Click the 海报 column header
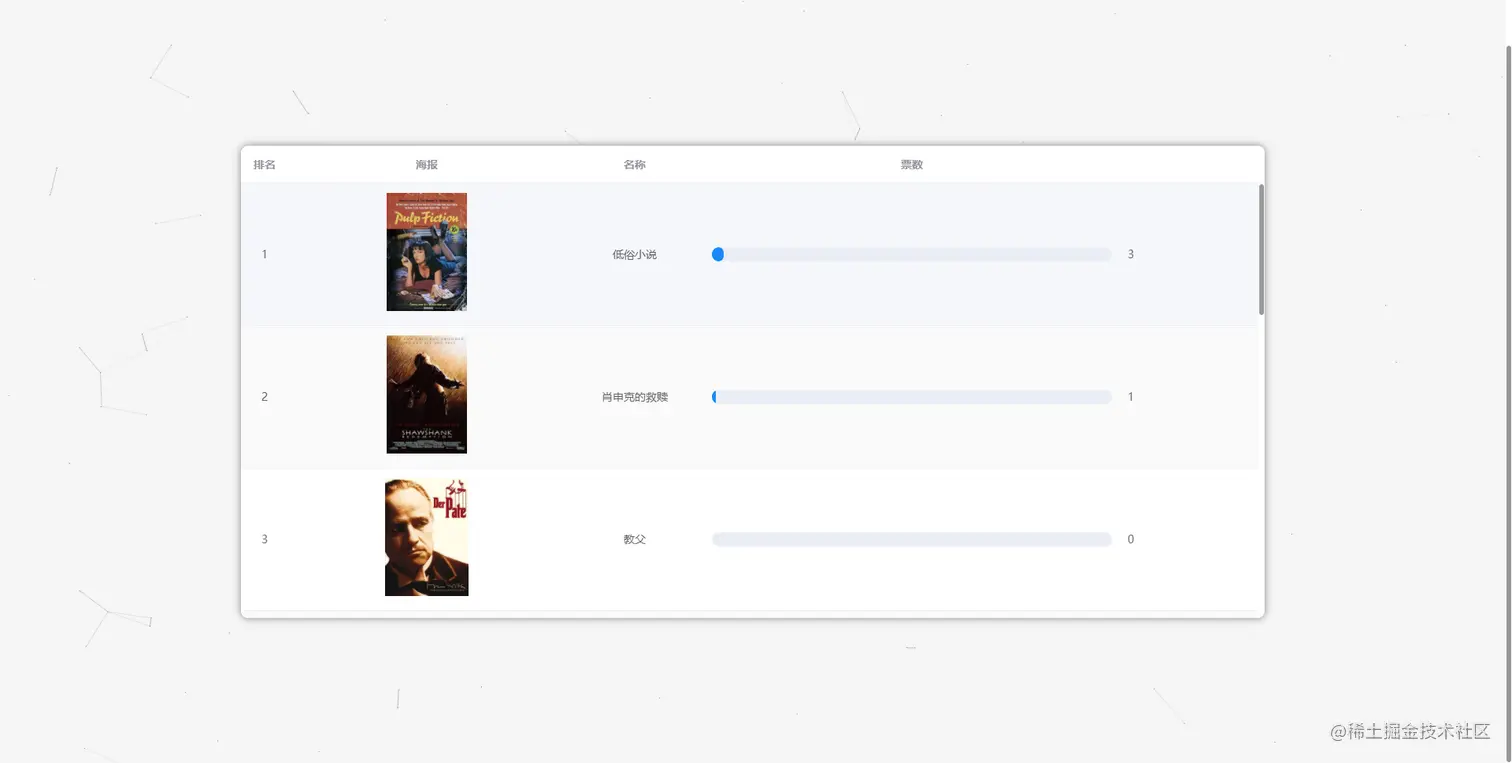The width and height of the screenshot is (1512, 763). (427, 165)
